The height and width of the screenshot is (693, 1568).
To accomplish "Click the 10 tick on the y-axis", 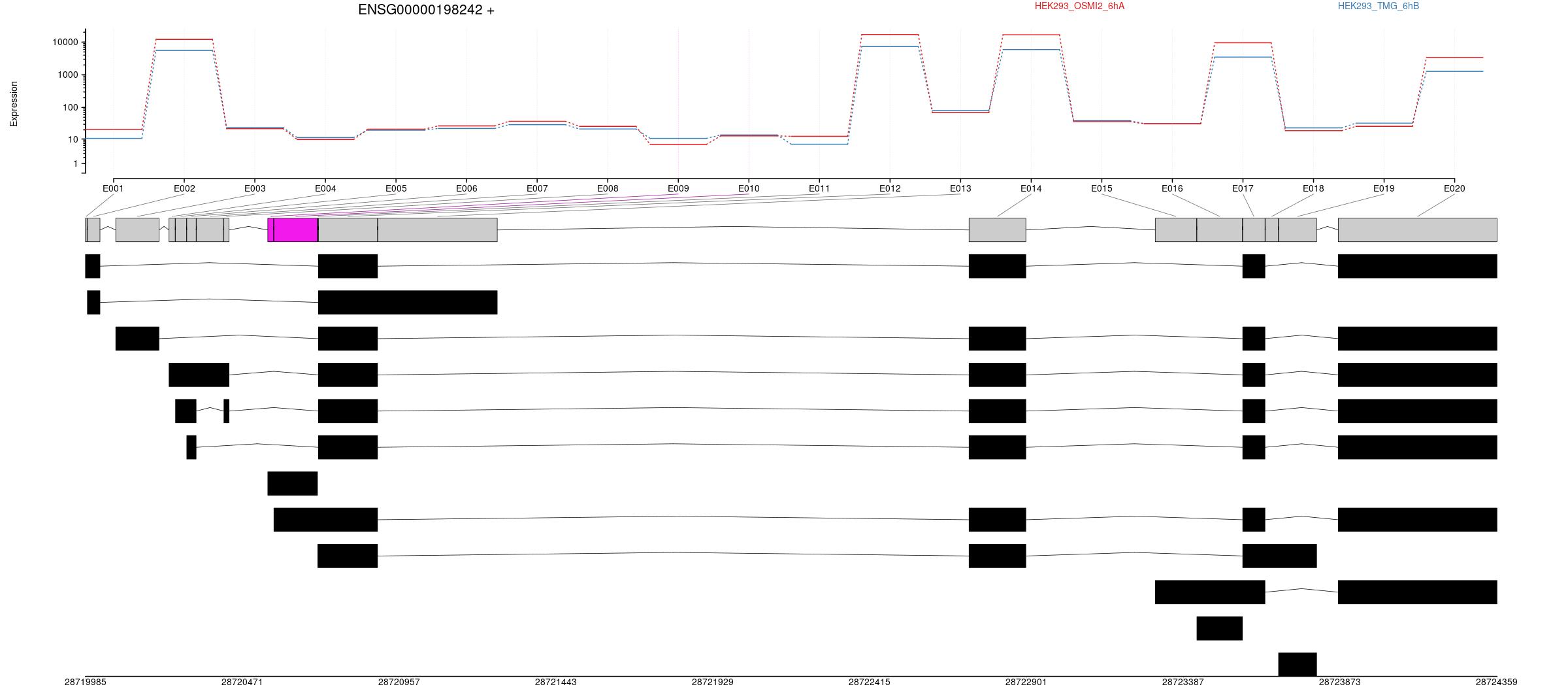I will pos(73,139).
